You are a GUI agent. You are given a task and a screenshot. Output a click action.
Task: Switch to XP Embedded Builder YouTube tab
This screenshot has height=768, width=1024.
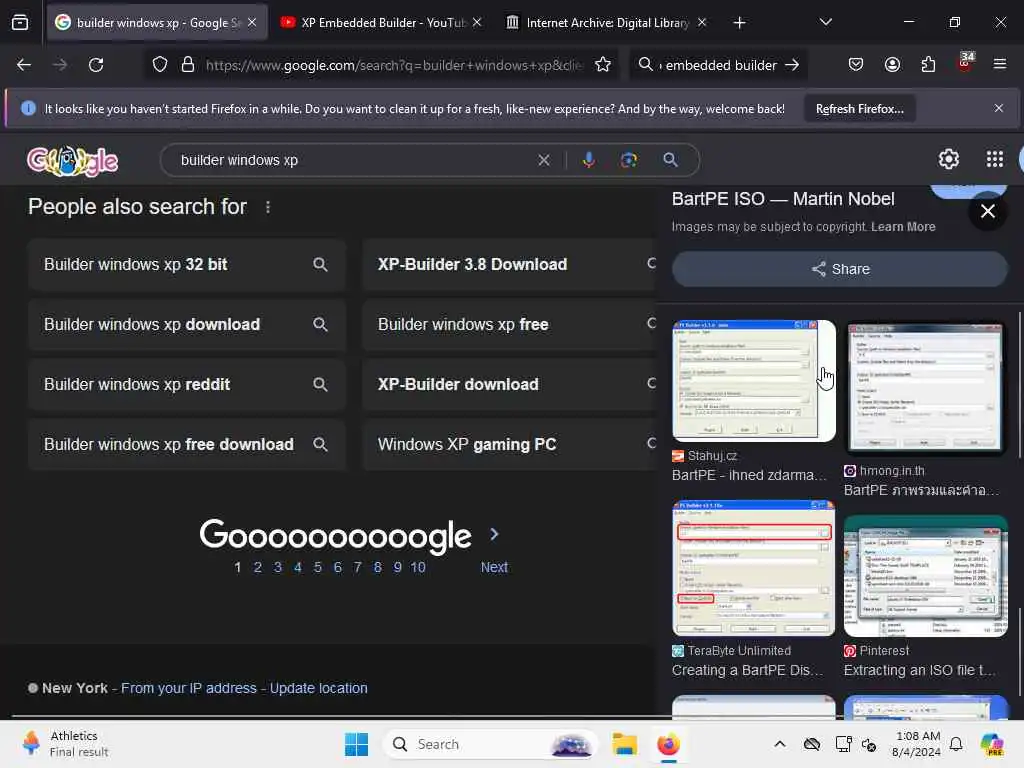pyautogui.click(x=382, y=23)
